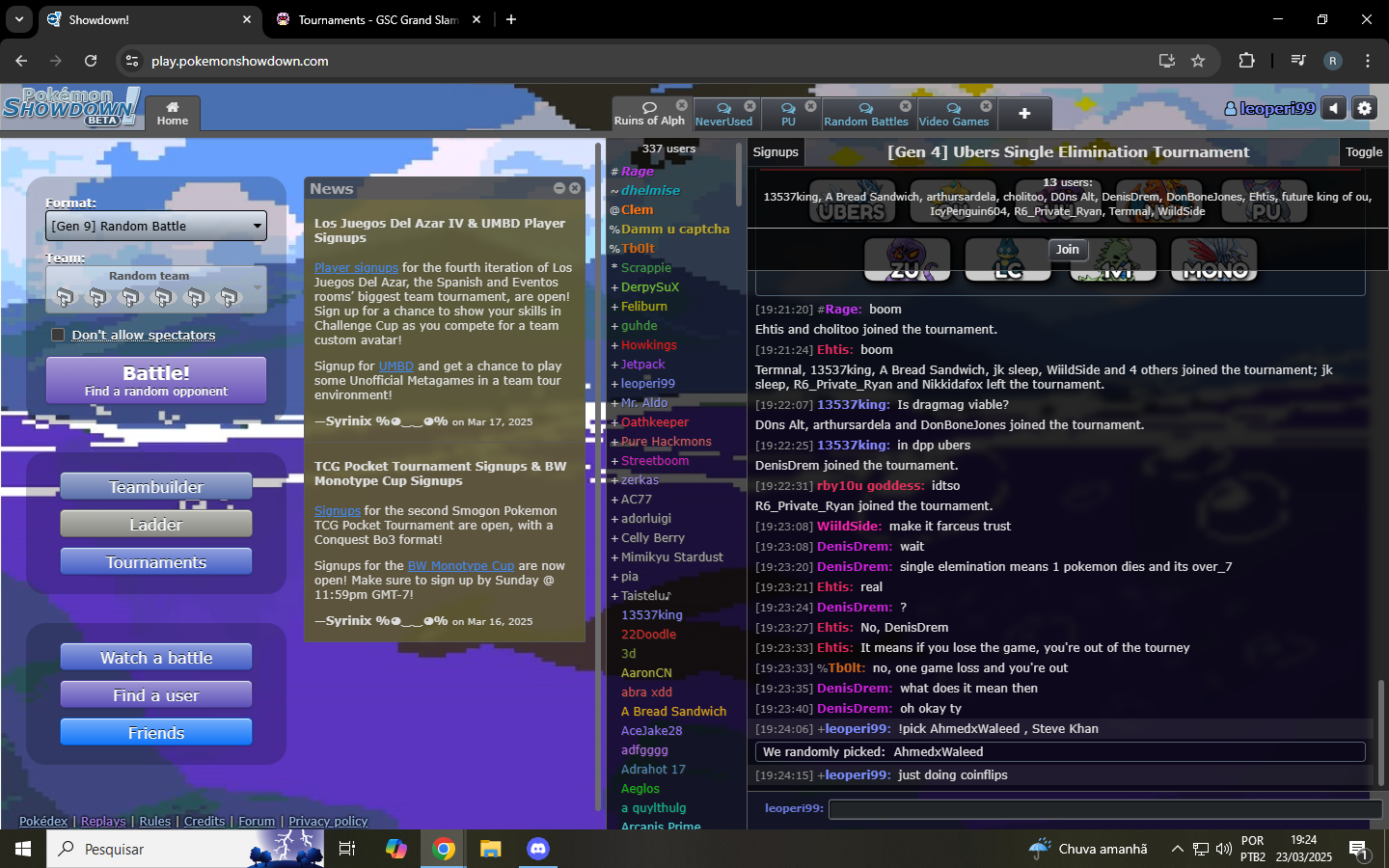Click Watch a battle
Viewport: 1389px width, 868px height.
click(x=156, y=658)
